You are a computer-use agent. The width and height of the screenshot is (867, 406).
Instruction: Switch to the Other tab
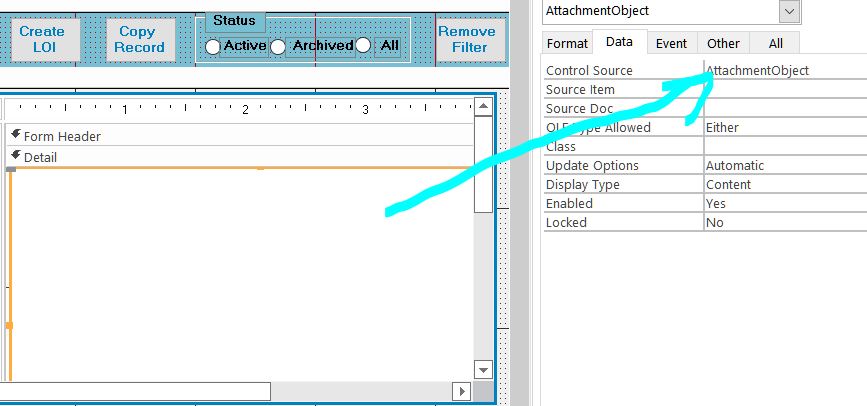coord(723,44)
